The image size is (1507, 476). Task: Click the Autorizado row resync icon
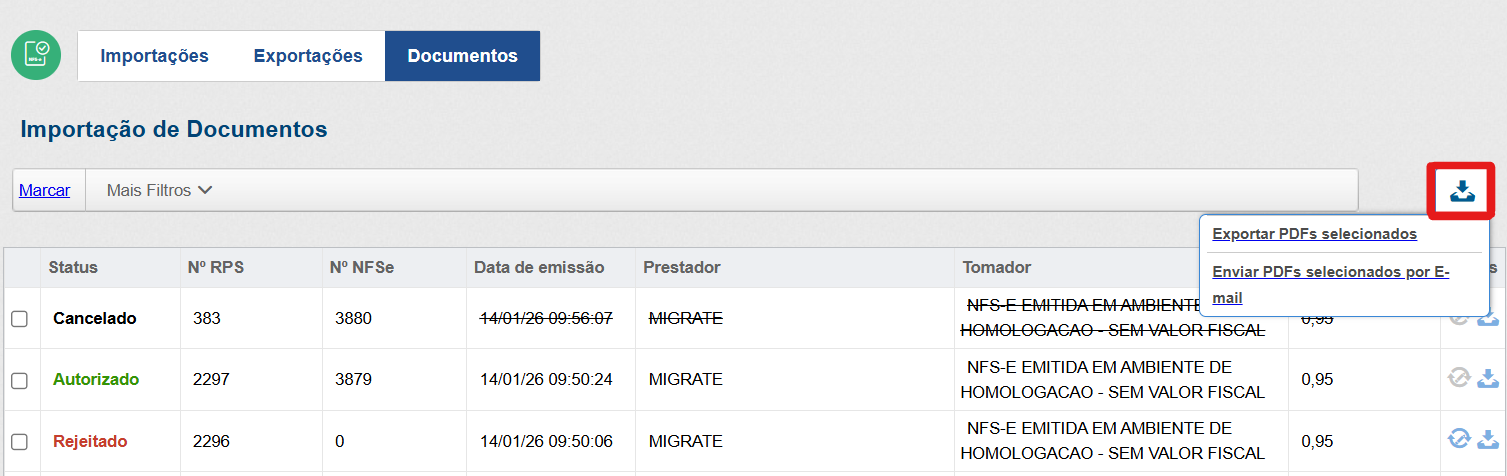point(1459,379)
